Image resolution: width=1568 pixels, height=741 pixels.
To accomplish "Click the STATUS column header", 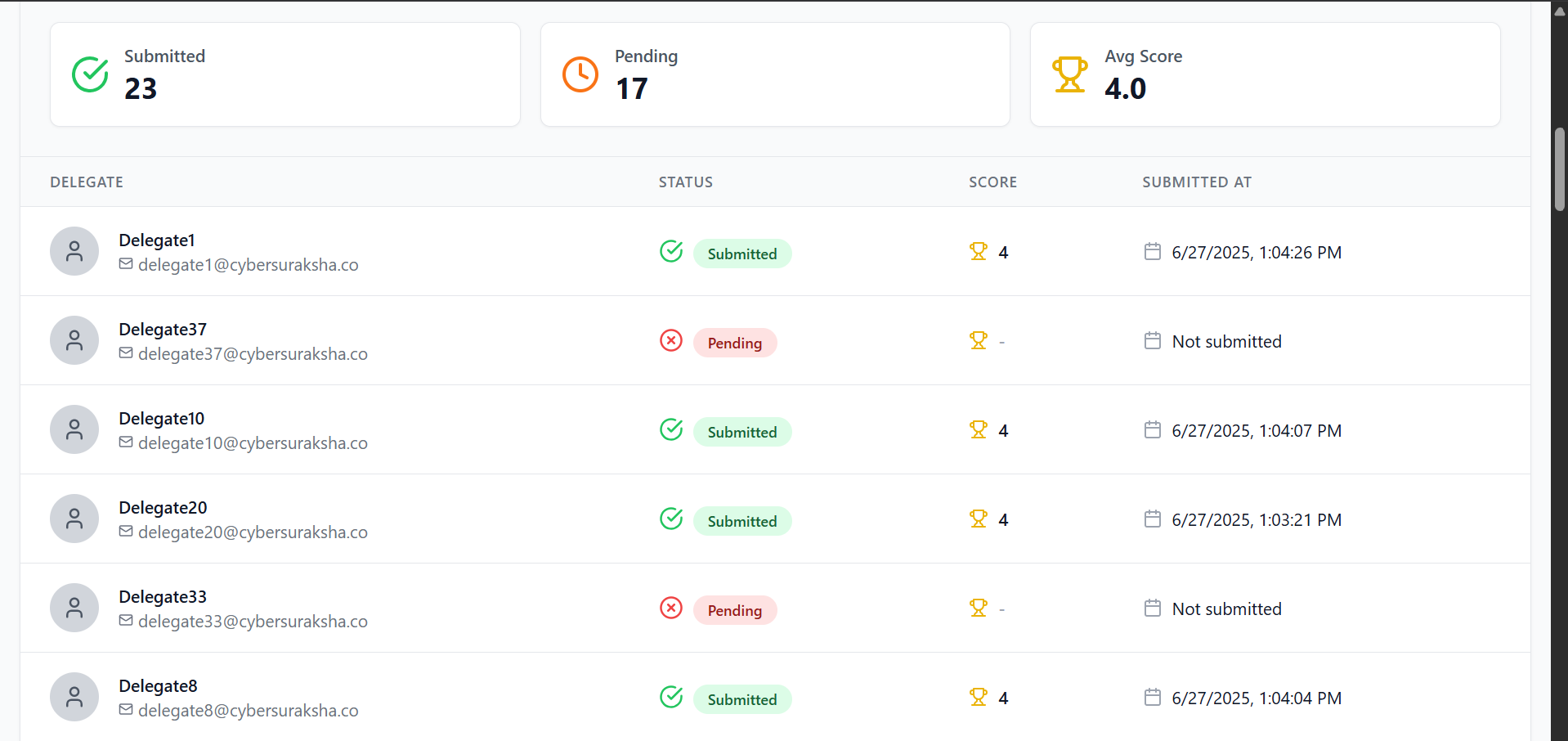I will pyautogui.click(x=686, y=182).
